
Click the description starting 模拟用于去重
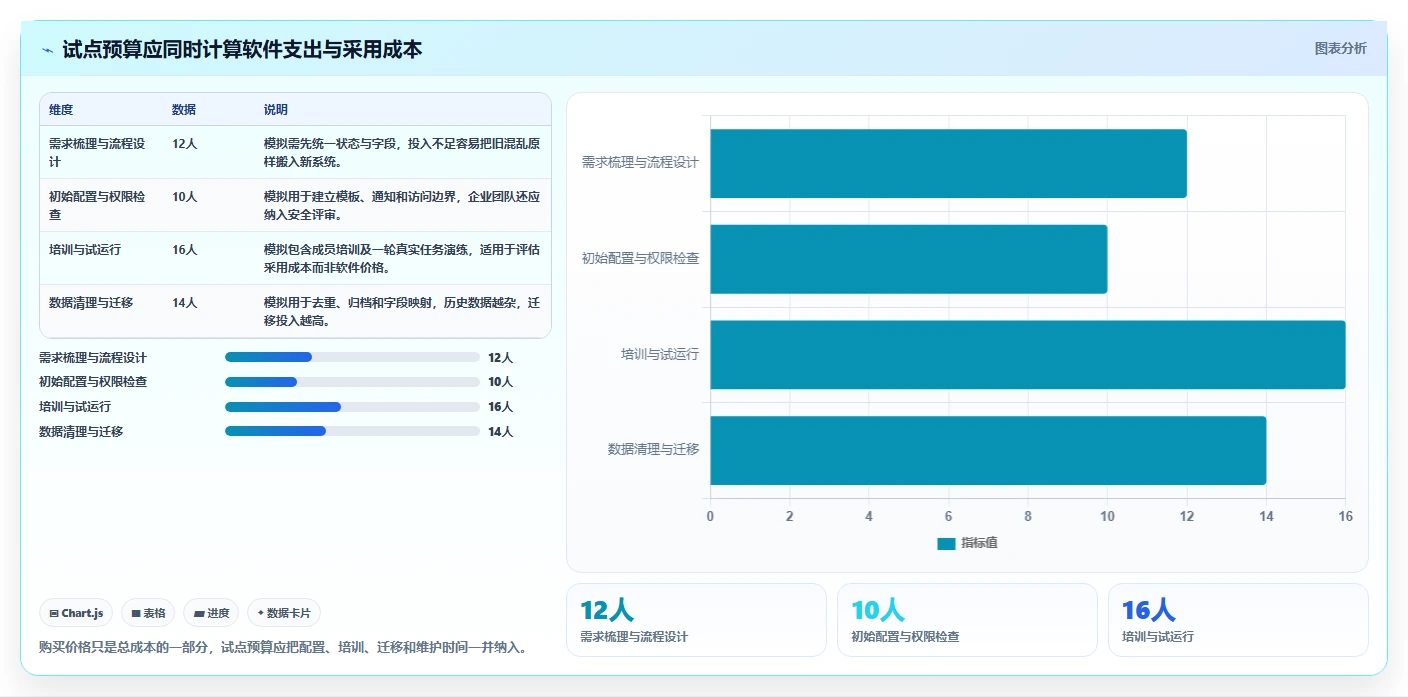click(x=402, y=311)
